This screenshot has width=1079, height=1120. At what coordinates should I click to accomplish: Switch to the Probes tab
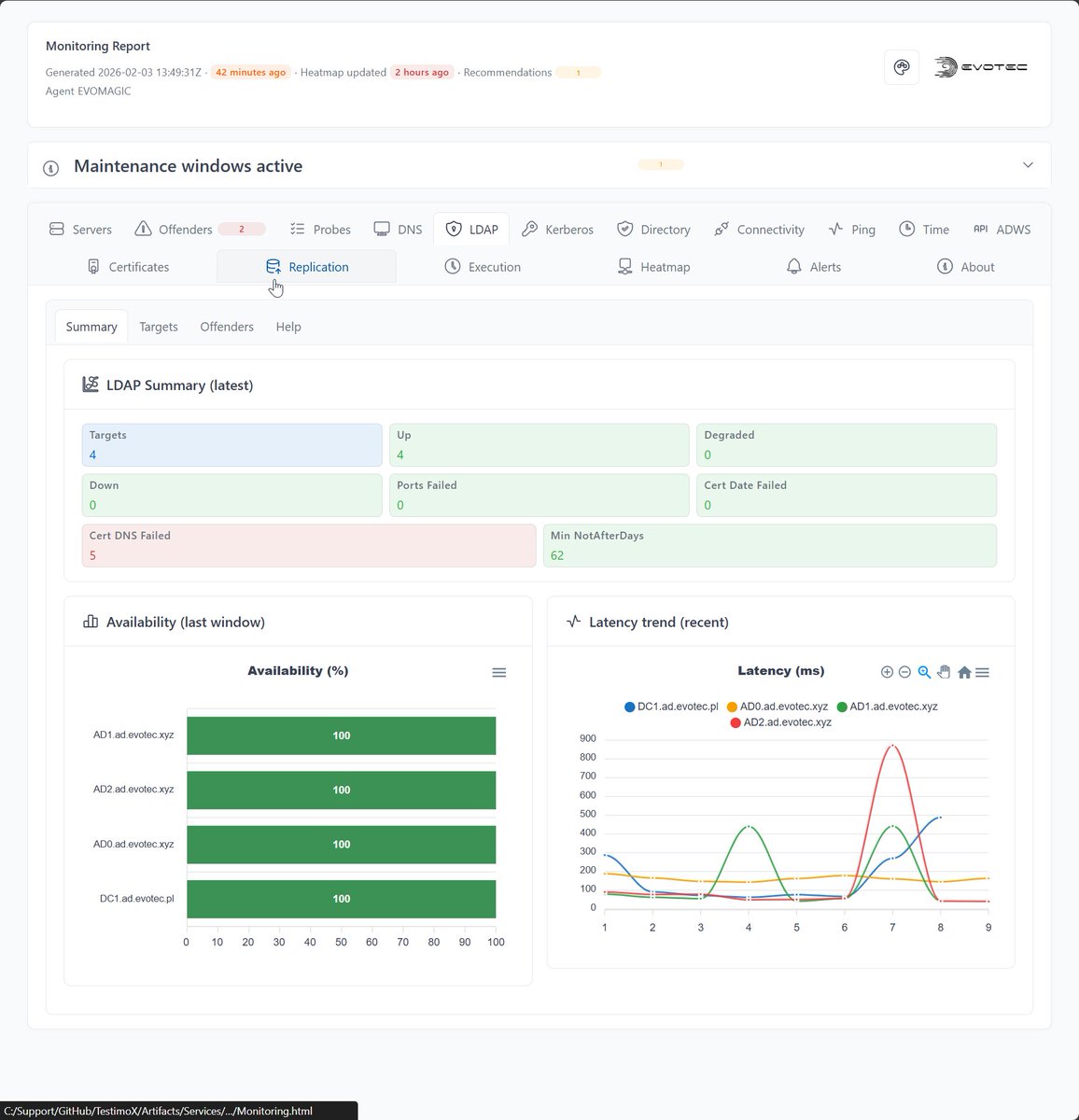320,230
